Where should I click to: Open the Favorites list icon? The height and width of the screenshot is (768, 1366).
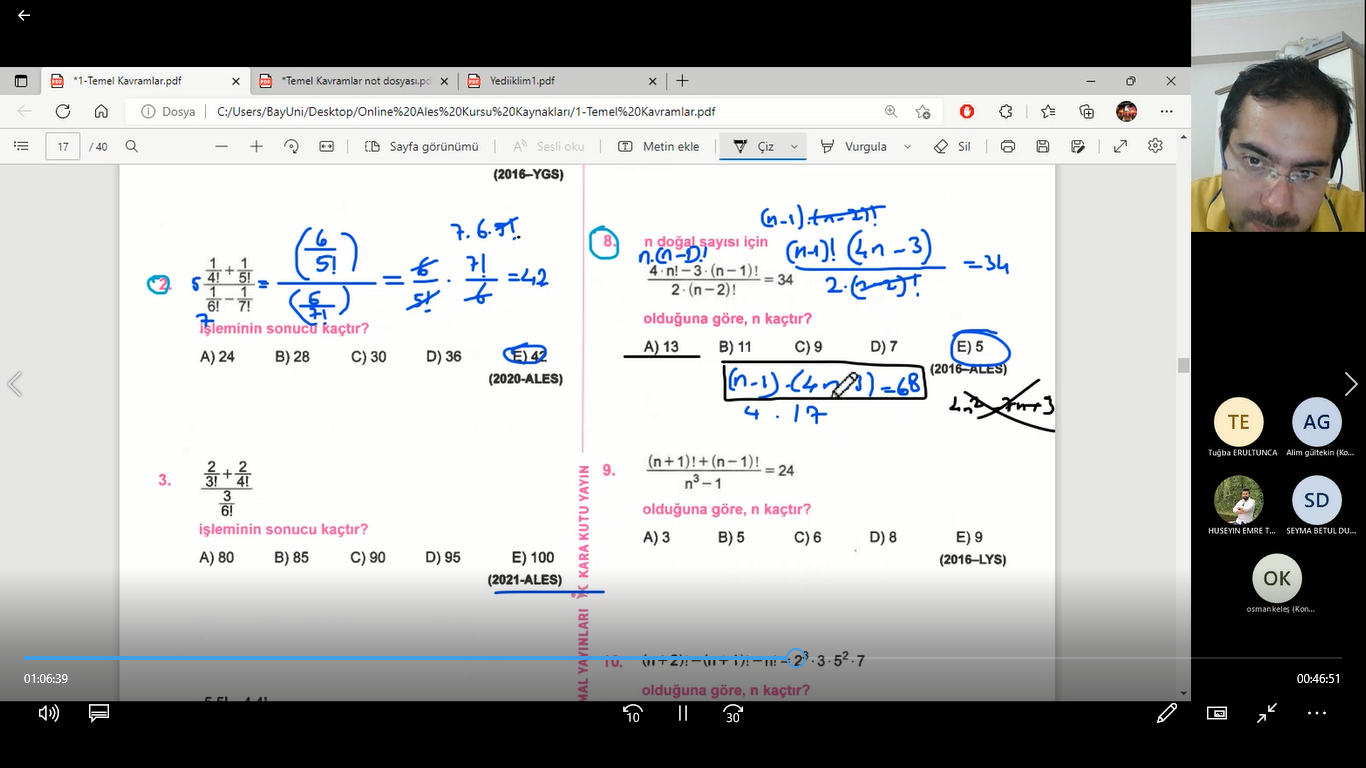pyautogui.click(x=1047, y=112)
